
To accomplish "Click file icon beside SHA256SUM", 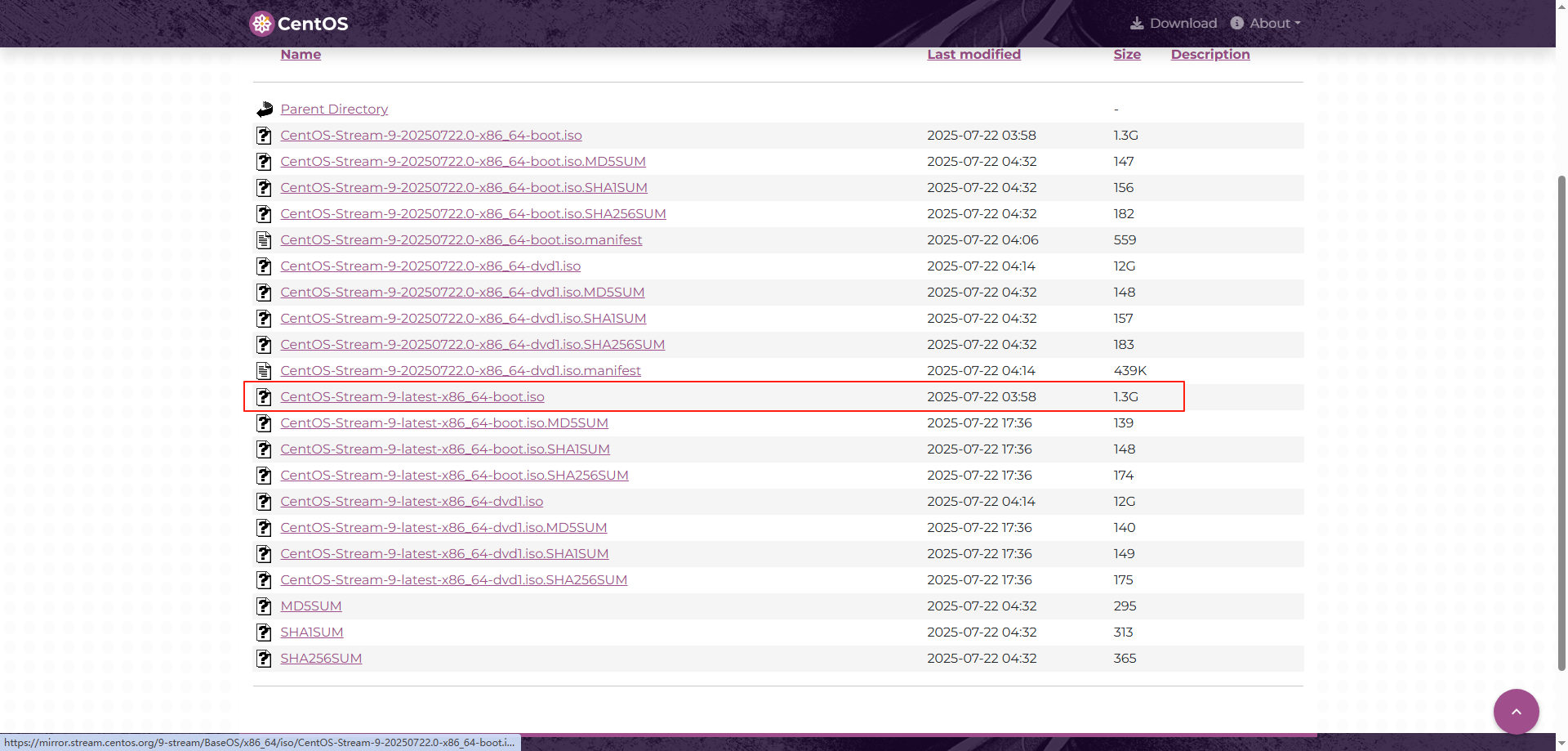I will pyautogui.click(x=264, y=659).
